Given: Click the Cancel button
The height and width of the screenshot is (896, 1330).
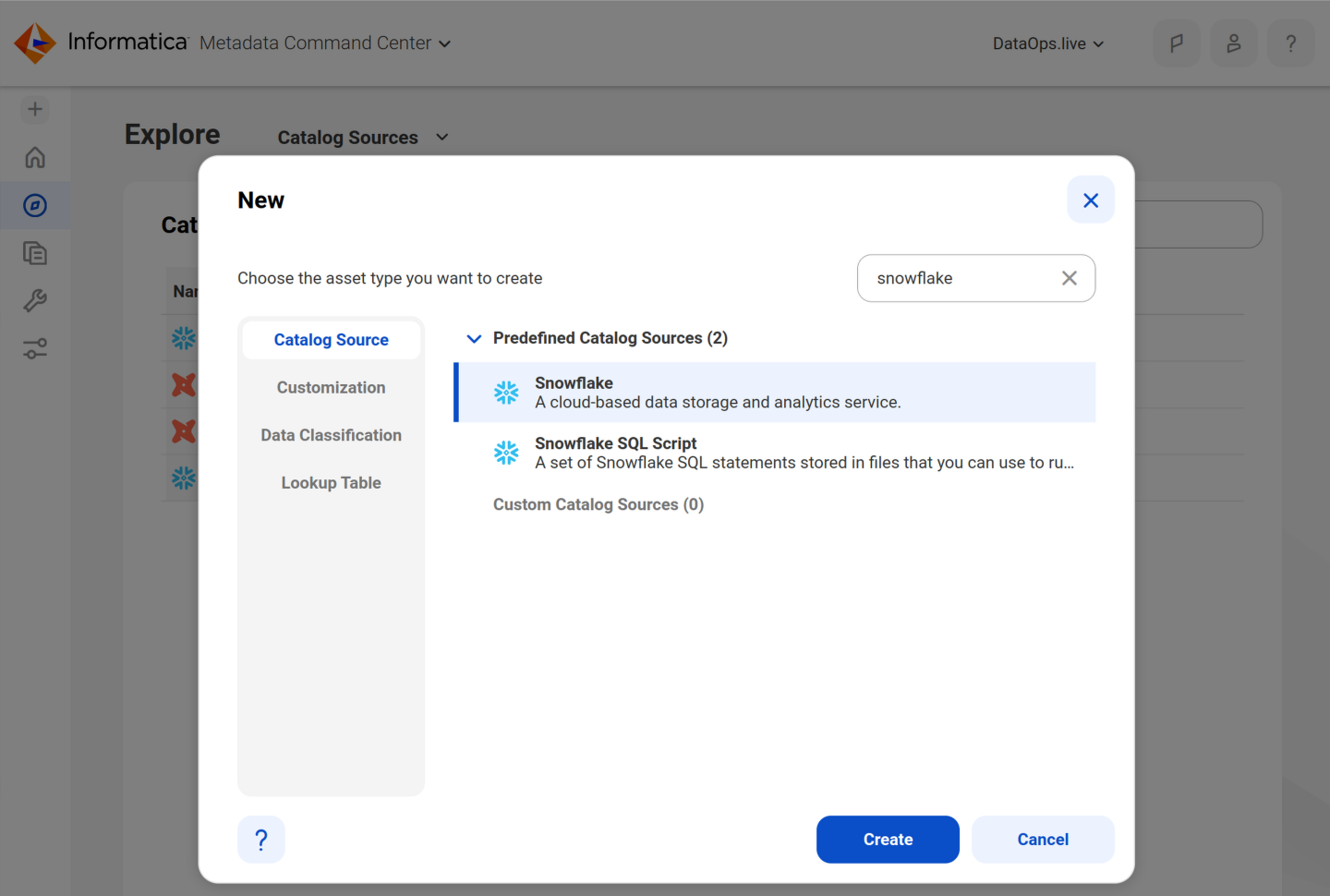Looking at the screenshot, I should pos(1043,840).
